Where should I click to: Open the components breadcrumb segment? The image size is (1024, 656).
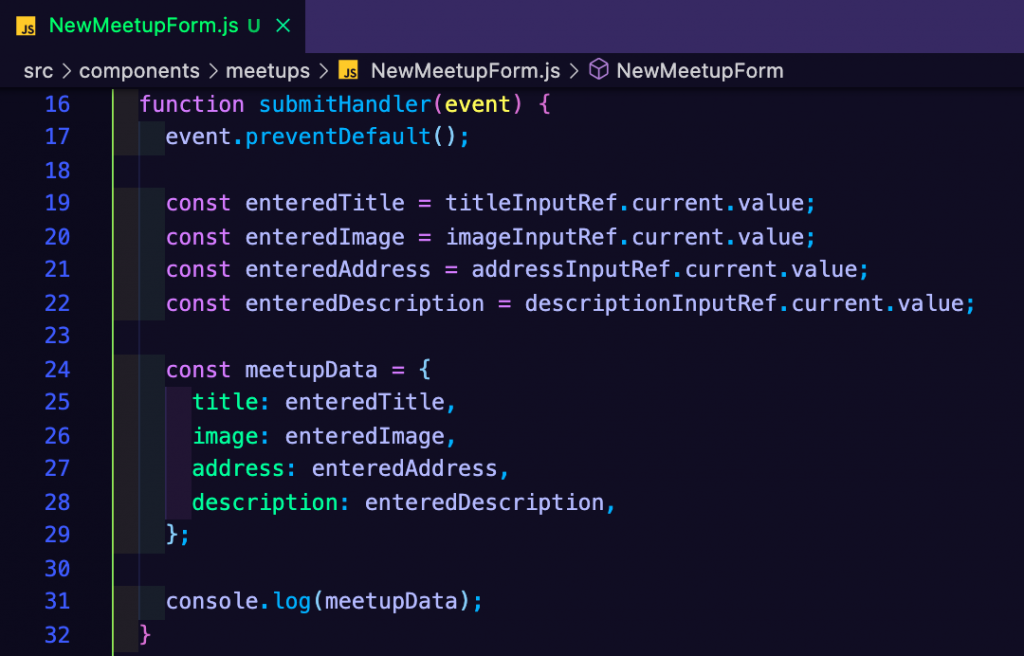tap(139, 71)
